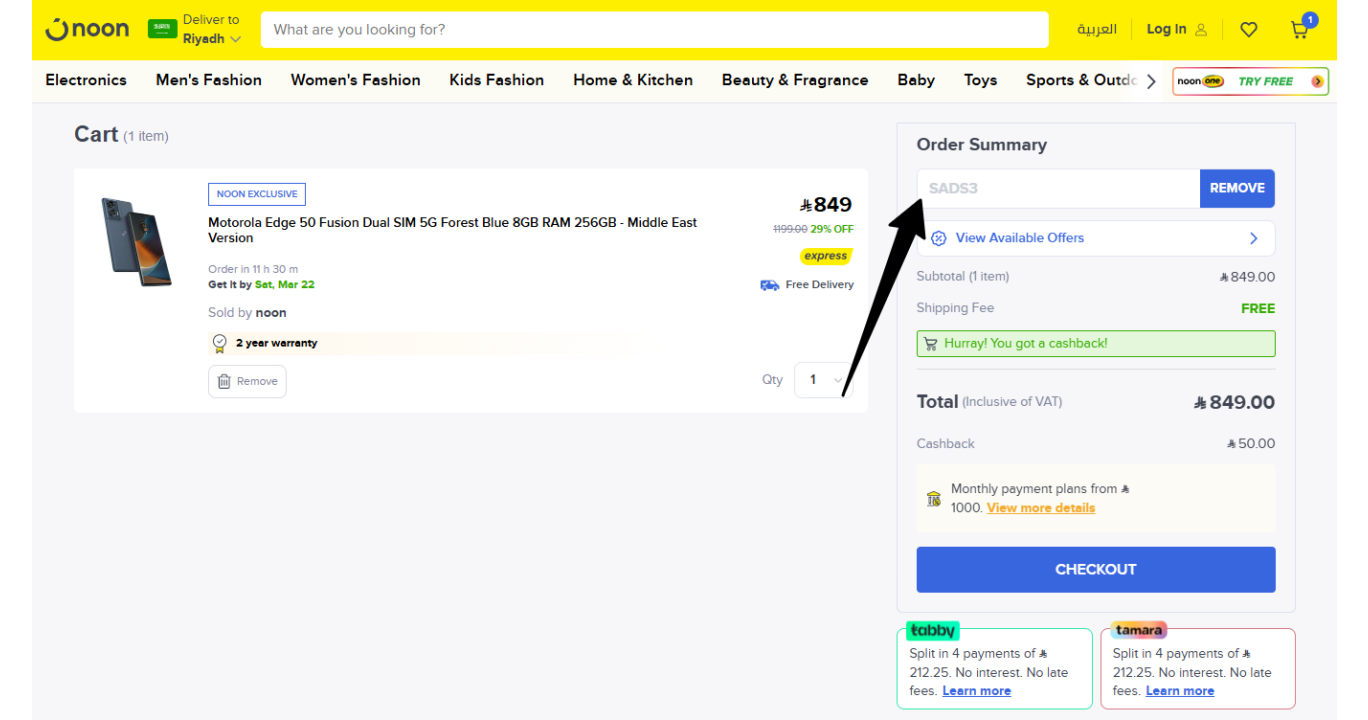This screenshot has height=720, width=1368.
Task: Open the Qty quantity dropdown
Action: pyautogui.click(x=822, y=380)
